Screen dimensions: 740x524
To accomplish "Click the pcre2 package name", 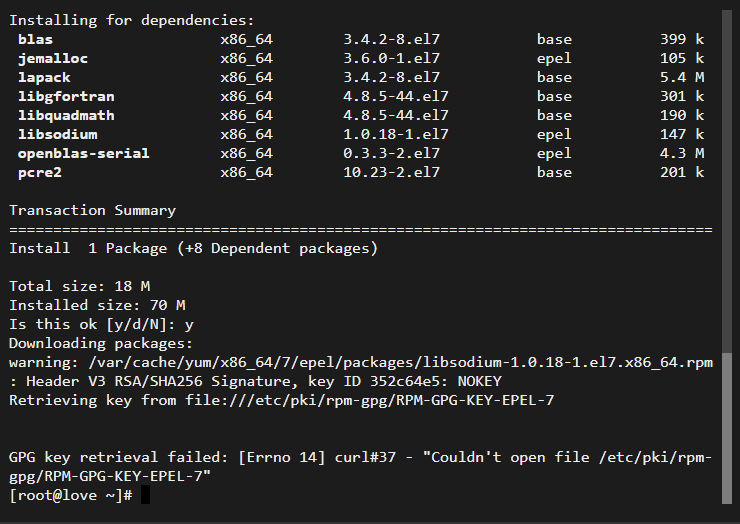I will point(40,172).
